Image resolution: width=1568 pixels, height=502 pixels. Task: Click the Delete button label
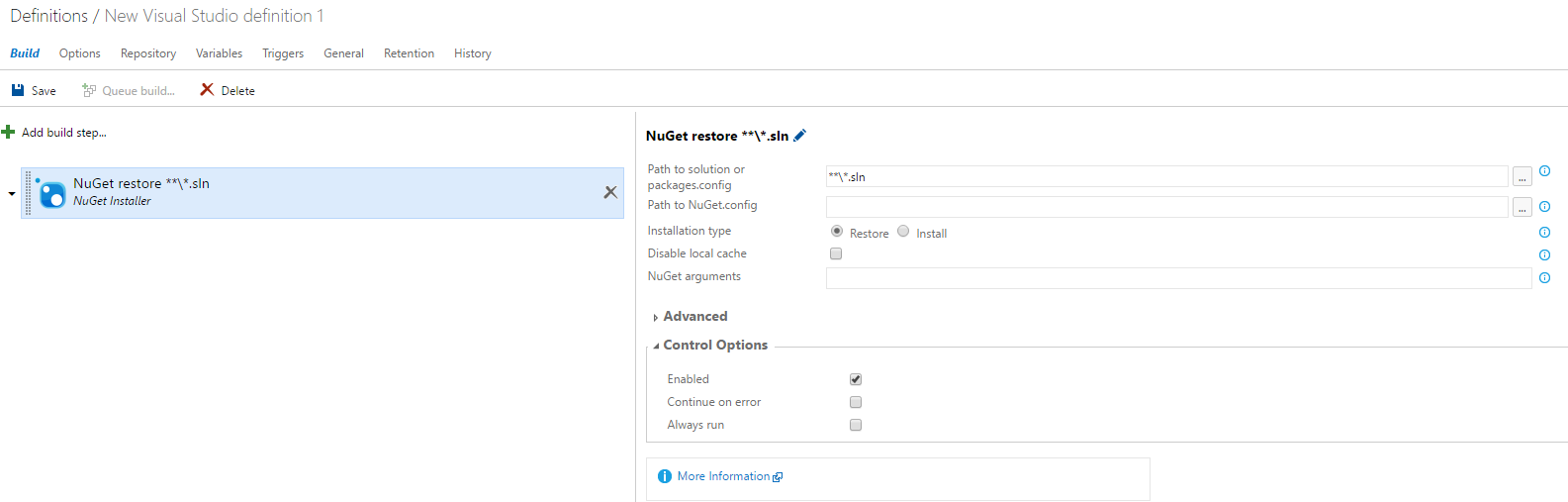click(238, 91)
